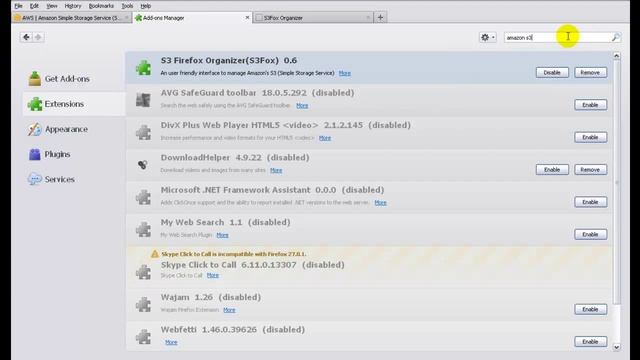Screen dimensions: 640x360
Task: Click scrollbar down arrow in extensions list
Action: 616,347
